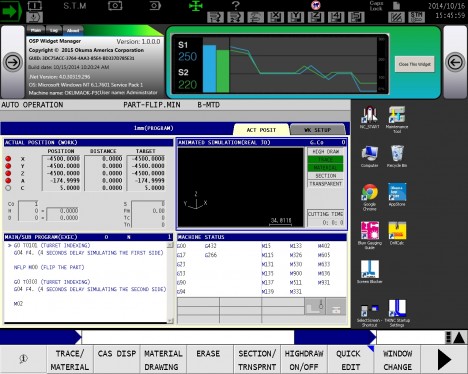Switch to the Main widget tab

(x=36, y=30)
